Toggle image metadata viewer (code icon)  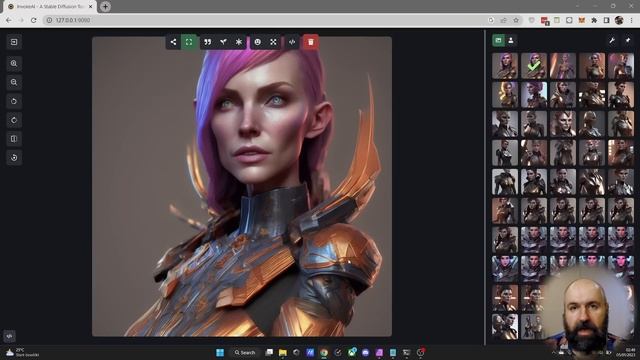coord(292,42)
